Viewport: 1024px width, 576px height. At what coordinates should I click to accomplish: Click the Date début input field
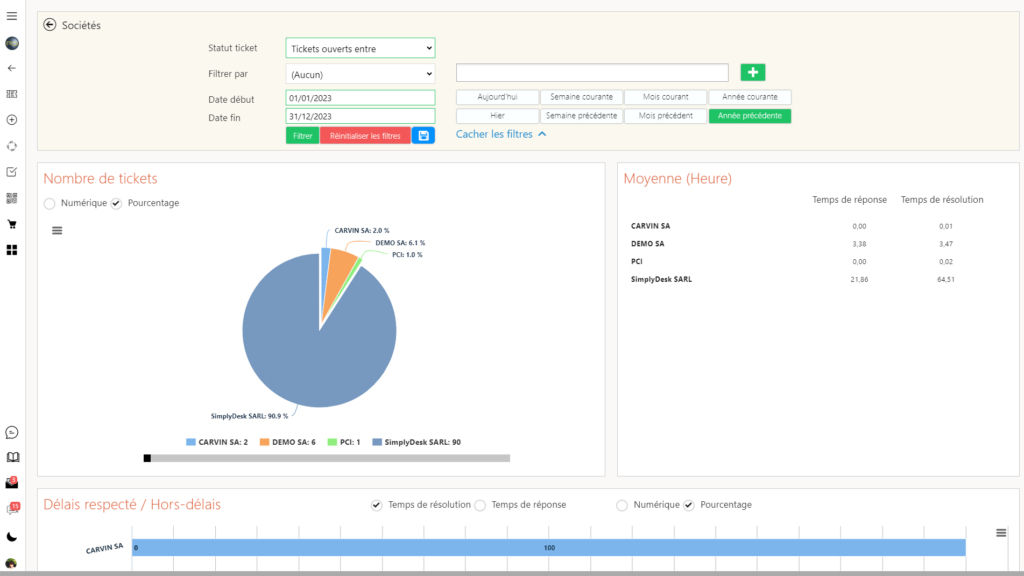click(360, 98)
